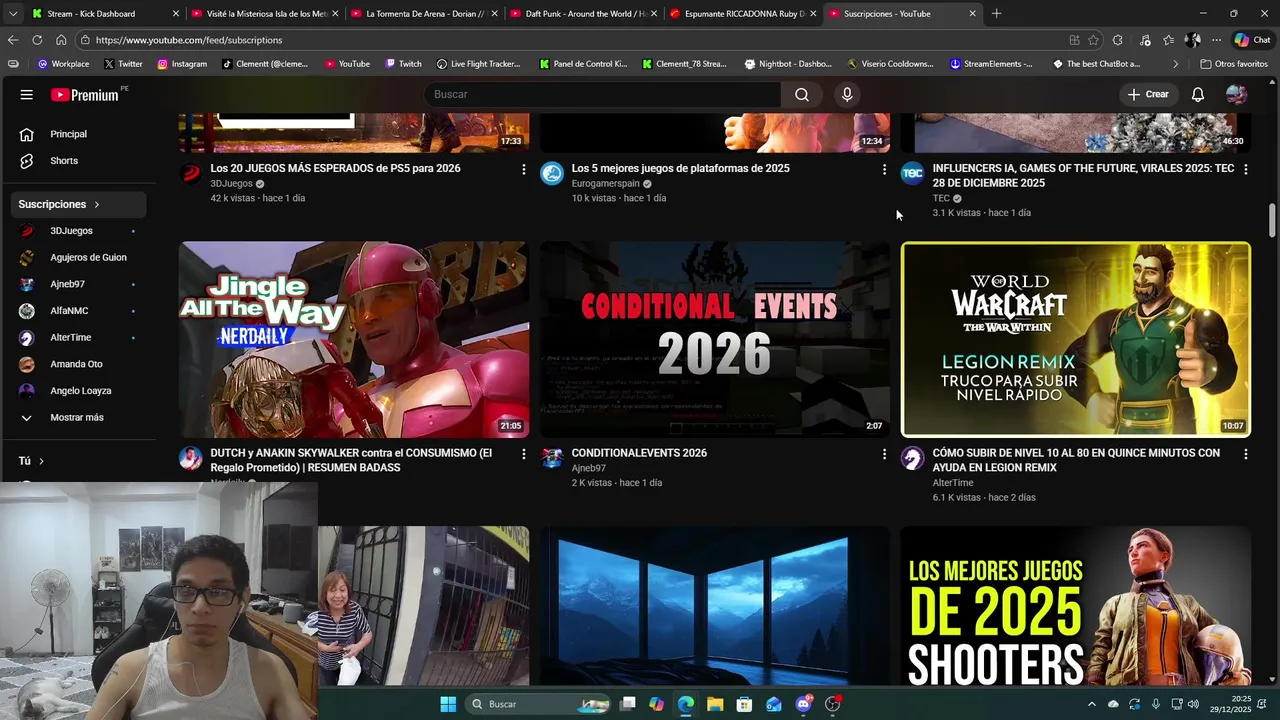The height and width of the screenshot is (720, 1280).
Task: Open AlfaNMC channel in the sidebar
Action: pos(78,311)
